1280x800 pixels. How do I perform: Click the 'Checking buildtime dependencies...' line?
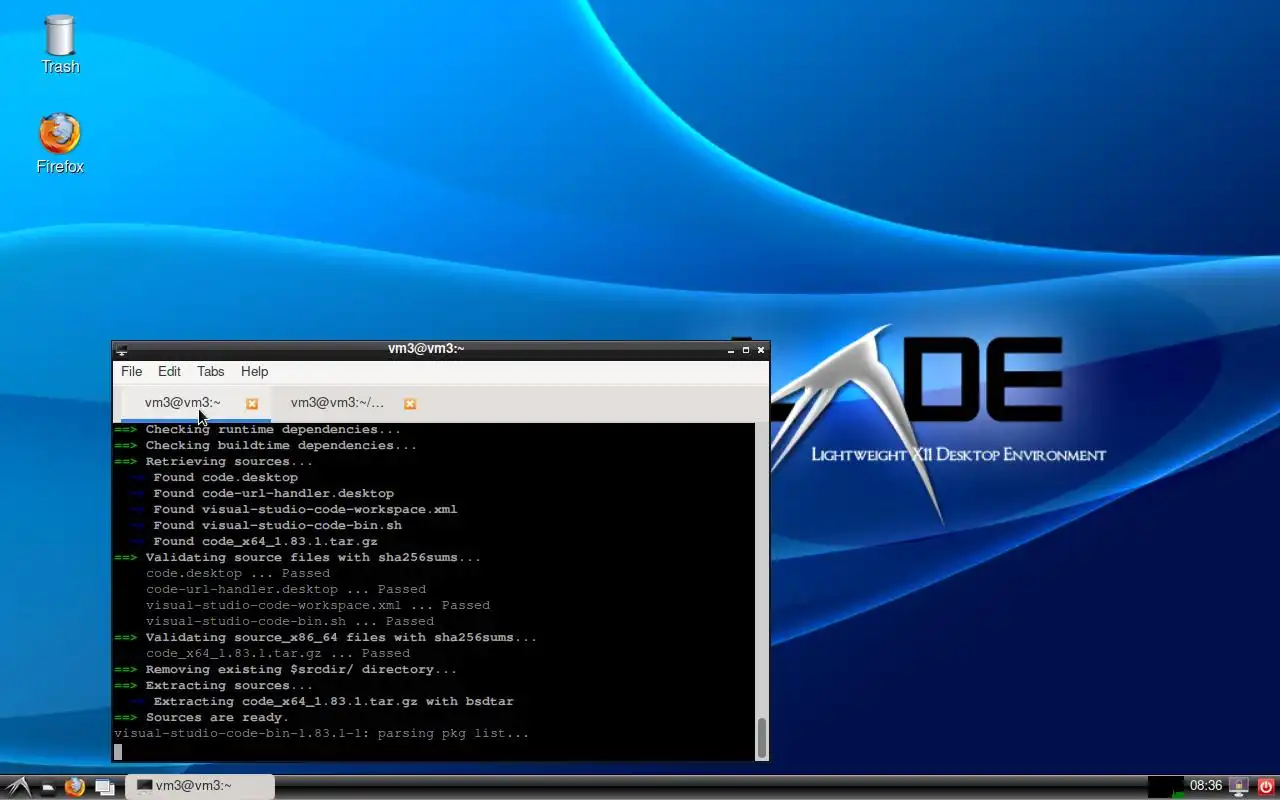coord(266,446)
